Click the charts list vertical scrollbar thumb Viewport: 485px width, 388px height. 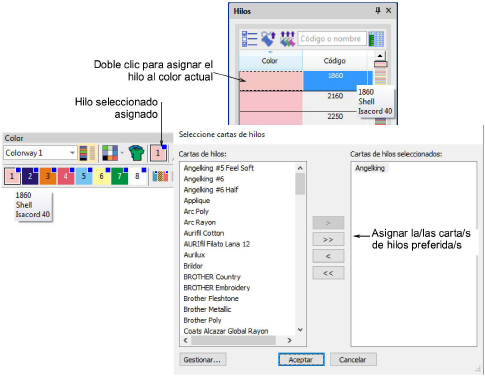[300, 184]
